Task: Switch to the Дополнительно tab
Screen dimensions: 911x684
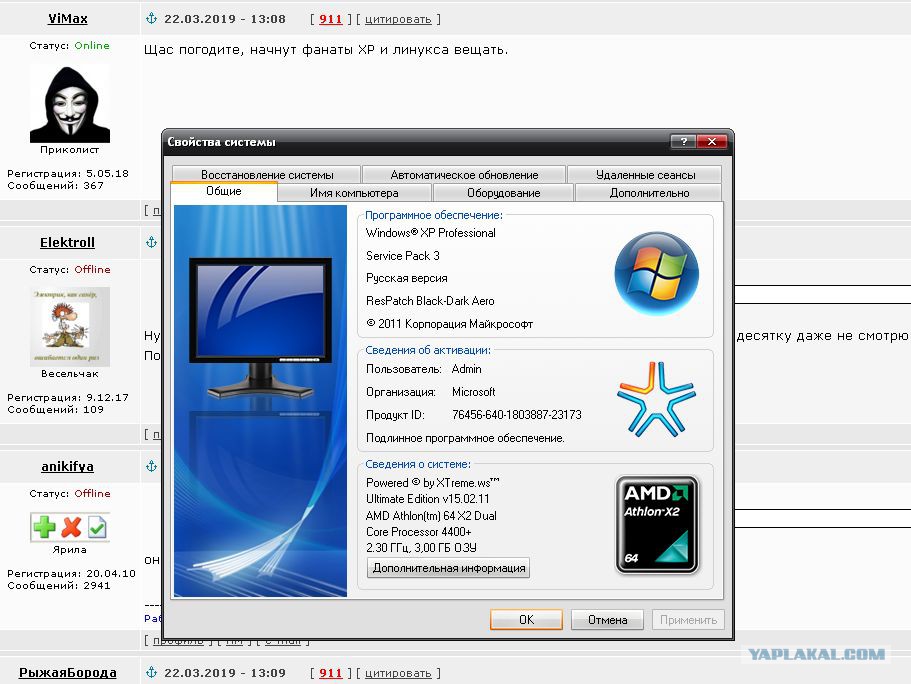Action: pos(649,192)
